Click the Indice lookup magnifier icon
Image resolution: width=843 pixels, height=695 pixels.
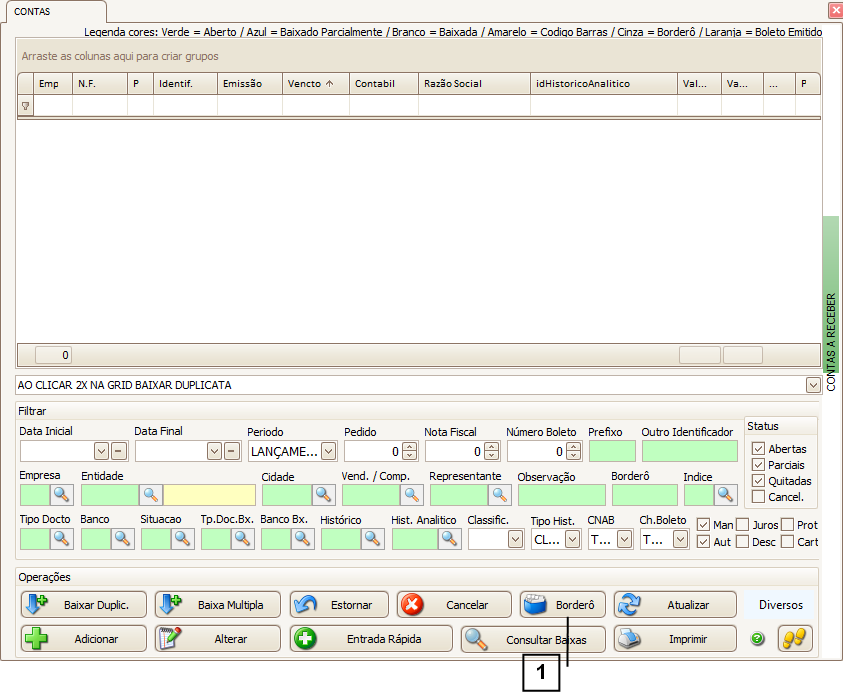tap(725, 494)
